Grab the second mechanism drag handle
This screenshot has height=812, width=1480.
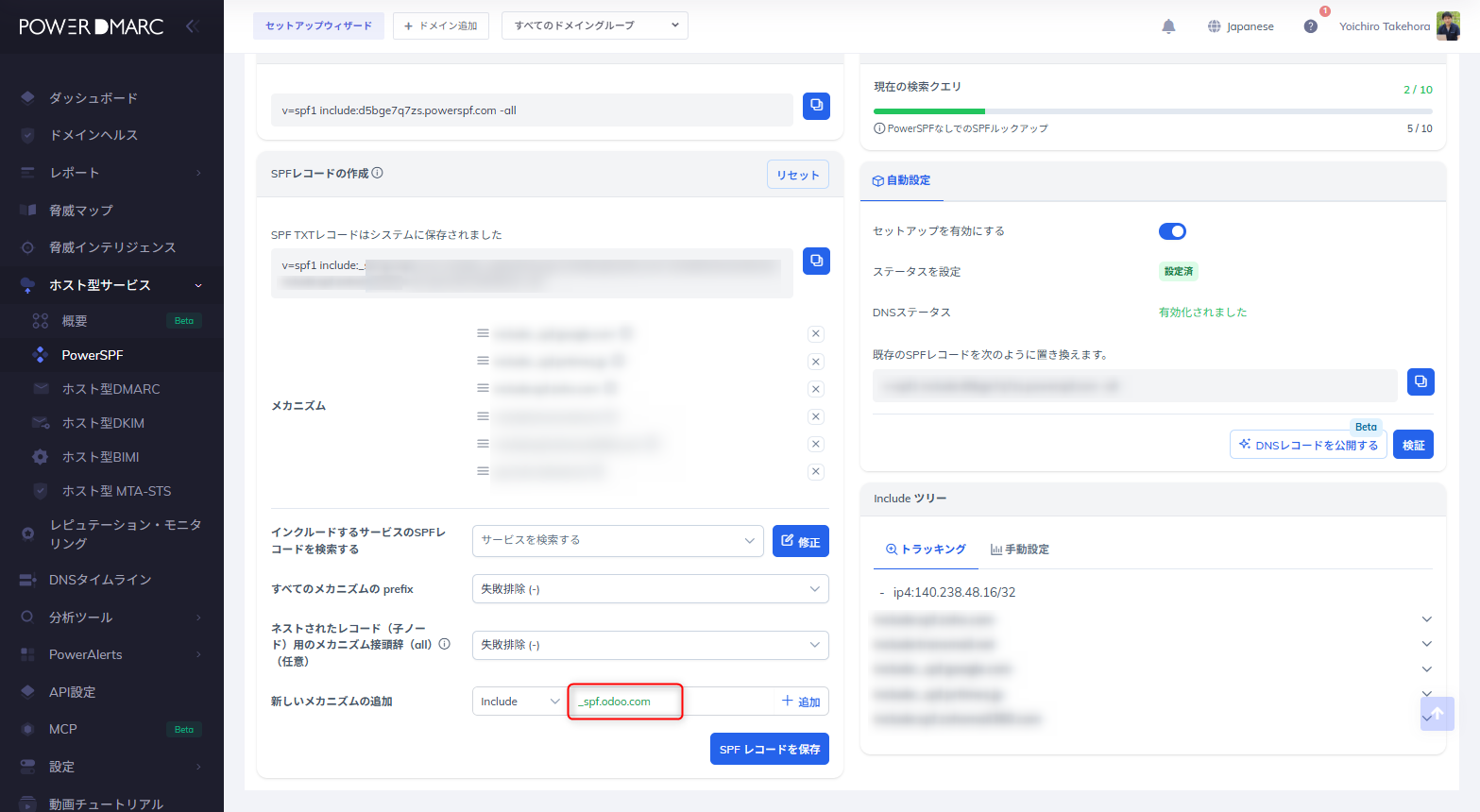coord(483,361)
